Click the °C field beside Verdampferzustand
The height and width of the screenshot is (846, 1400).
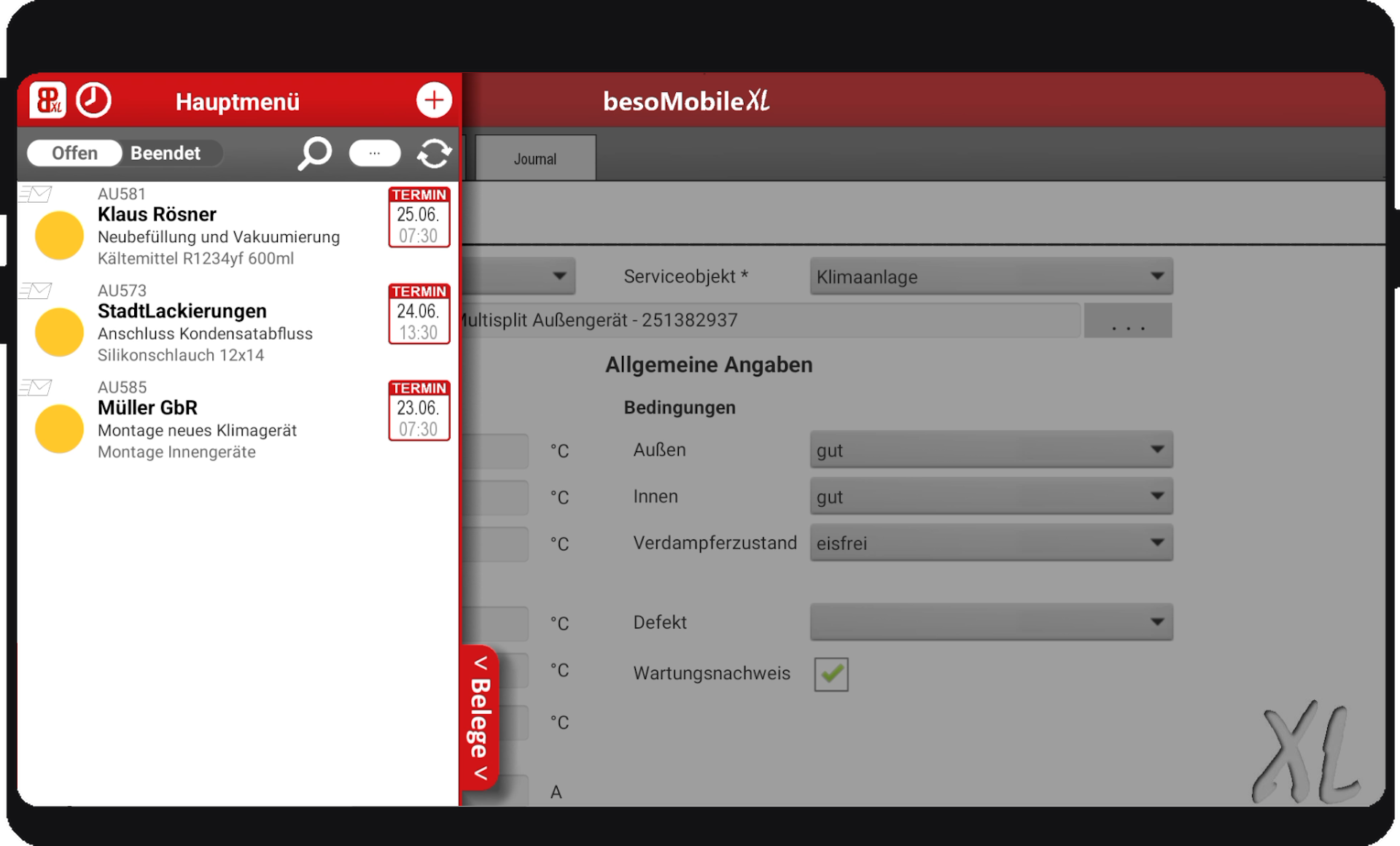click(x=495, y=544)
